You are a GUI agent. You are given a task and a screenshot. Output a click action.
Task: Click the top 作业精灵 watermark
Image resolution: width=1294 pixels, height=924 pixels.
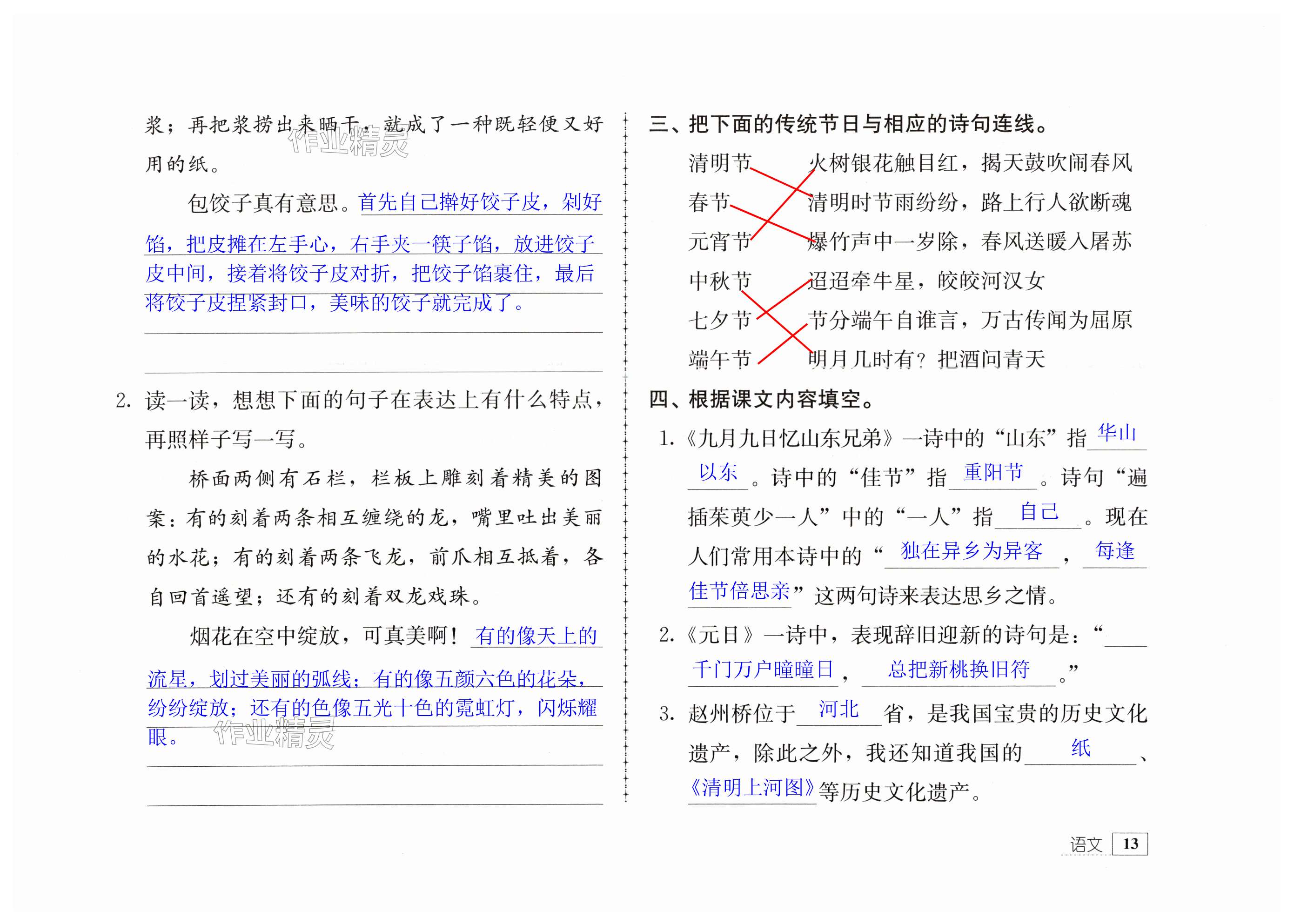[x=348, y=141]
